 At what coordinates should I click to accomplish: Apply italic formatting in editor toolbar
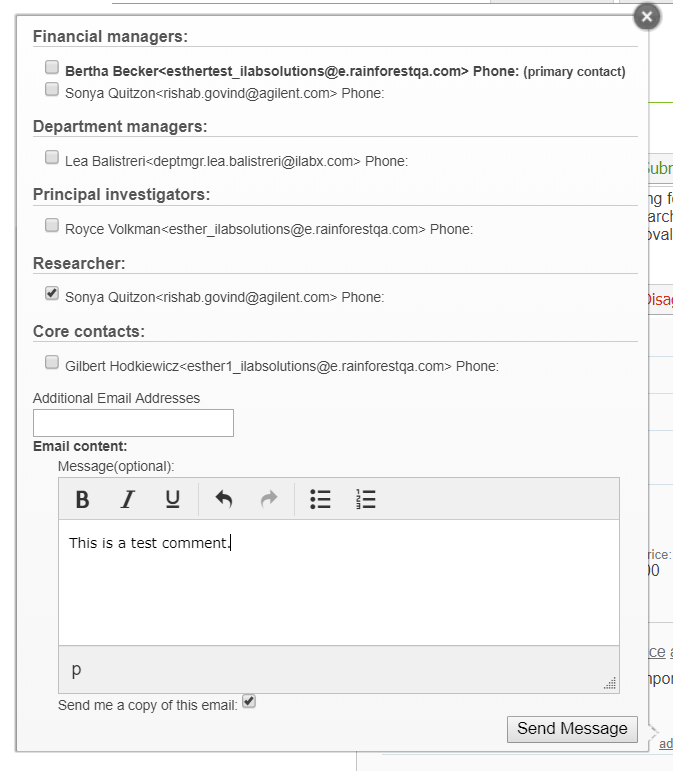tap(127, 499)
